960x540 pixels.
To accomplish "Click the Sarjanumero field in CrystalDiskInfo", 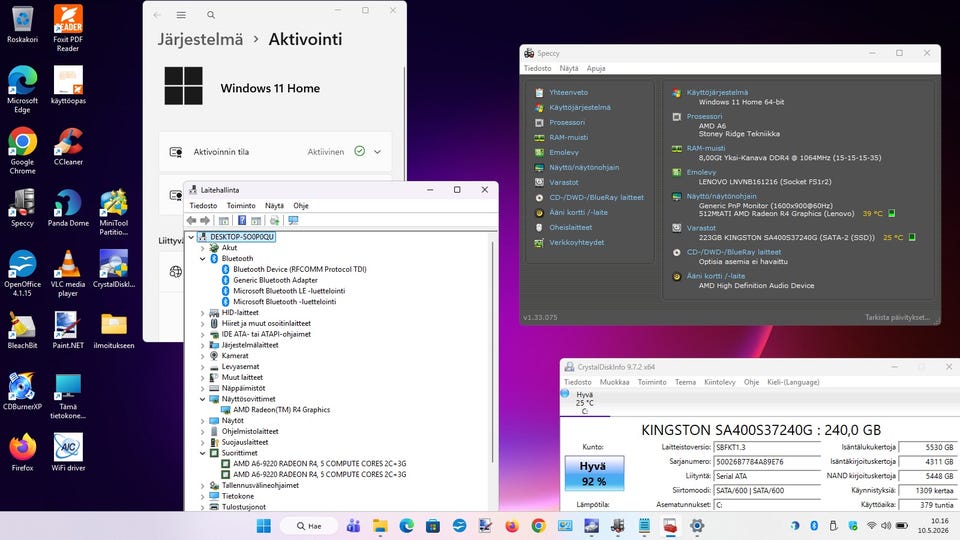I will tap(767, 462).
